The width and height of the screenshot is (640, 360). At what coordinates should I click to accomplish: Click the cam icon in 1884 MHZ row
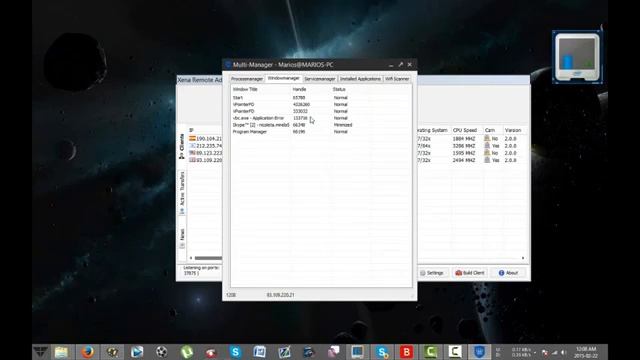coord(487,138)
